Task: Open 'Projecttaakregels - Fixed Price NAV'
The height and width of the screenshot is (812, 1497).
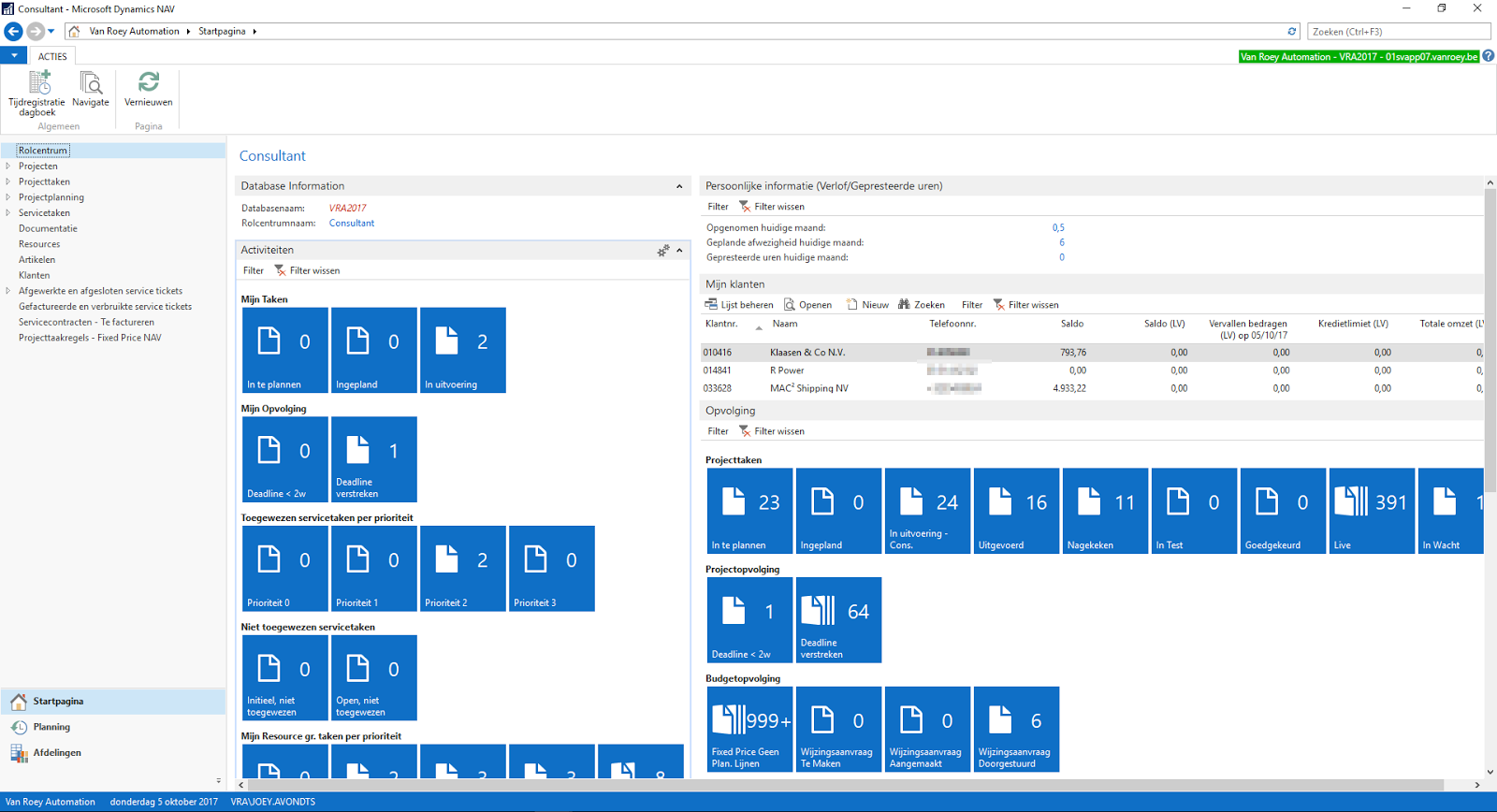Action: click(90, 338)
